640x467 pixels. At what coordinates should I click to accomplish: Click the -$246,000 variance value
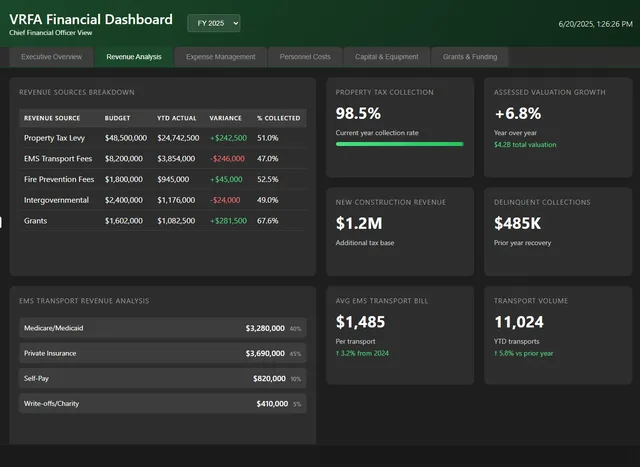pos(227,159)
